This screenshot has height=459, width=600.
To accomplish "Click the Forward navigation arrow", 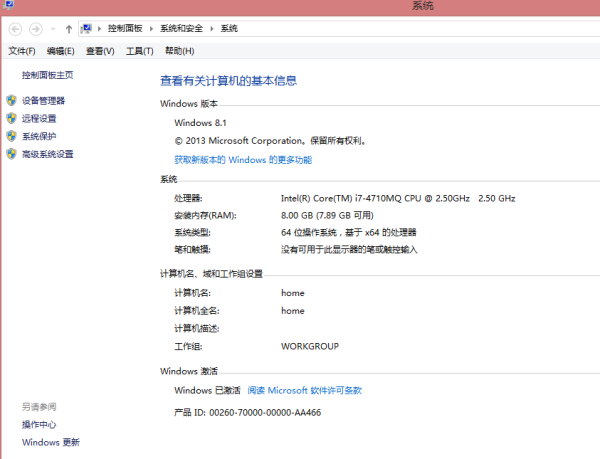I will click(x=36, y=29).
